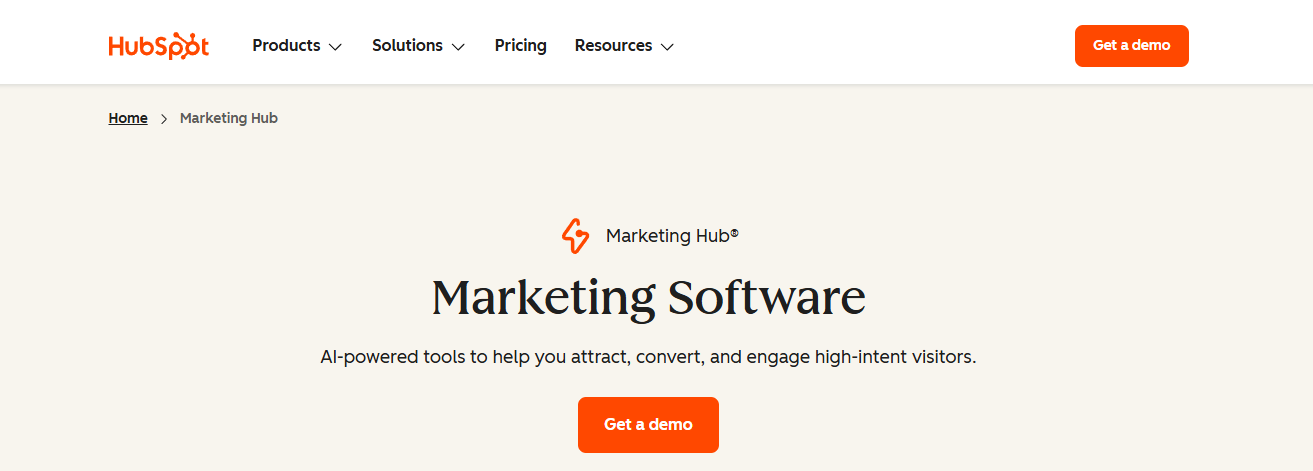Click the HubSpot logo
1313x471 pixels.
(158, 46)
